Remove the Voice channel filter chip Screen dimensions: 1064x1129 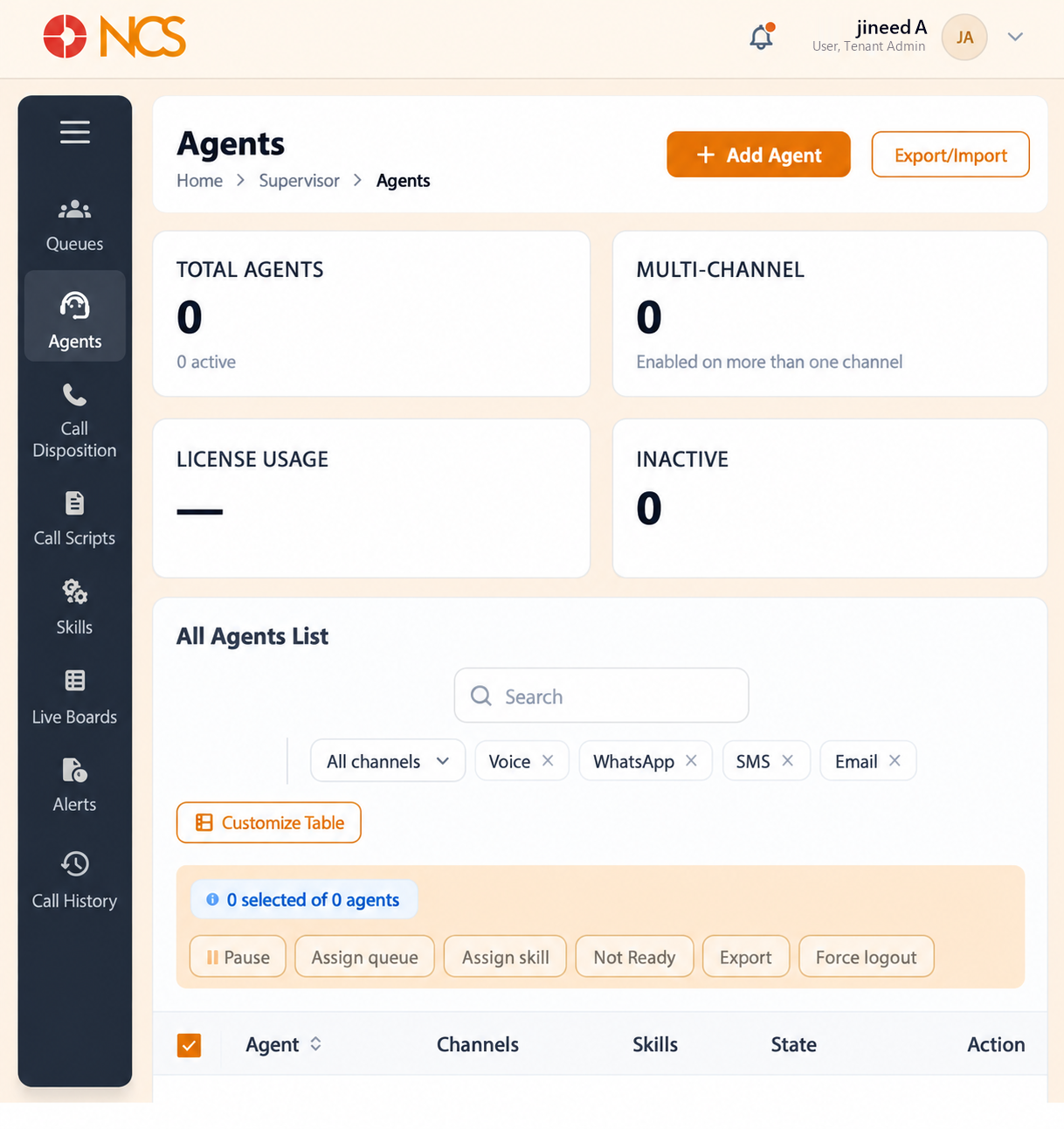point(548,760)
